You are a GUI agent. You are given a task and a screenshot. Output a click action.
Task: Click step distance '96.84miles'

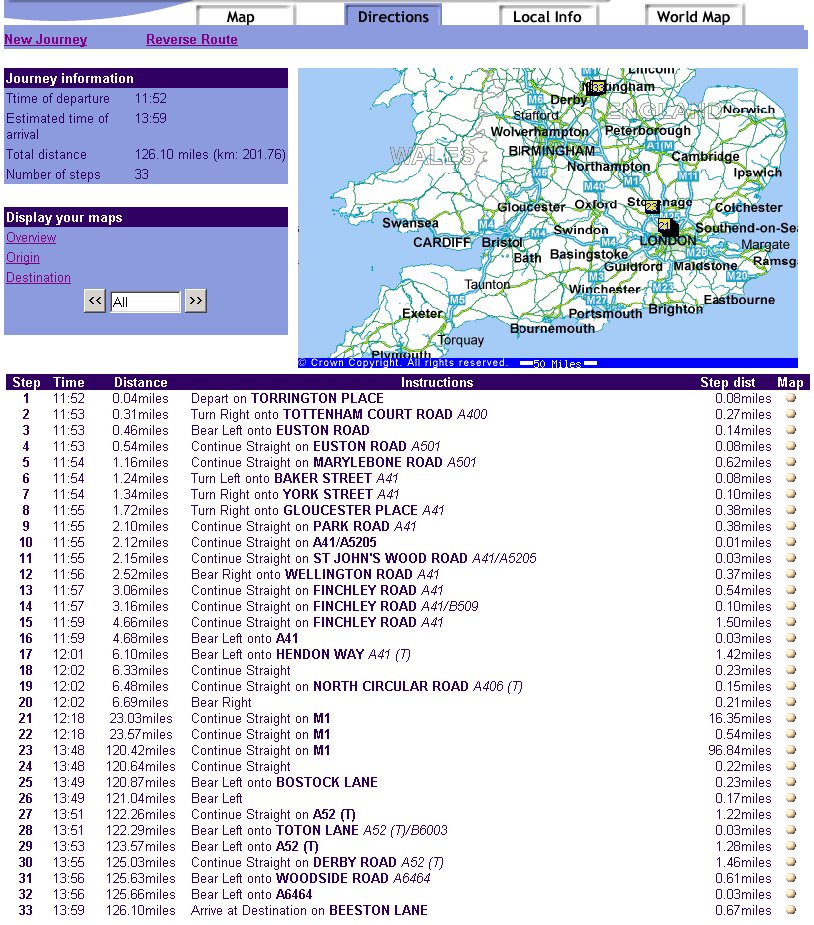pyautogui.click(x=740, y=750)
